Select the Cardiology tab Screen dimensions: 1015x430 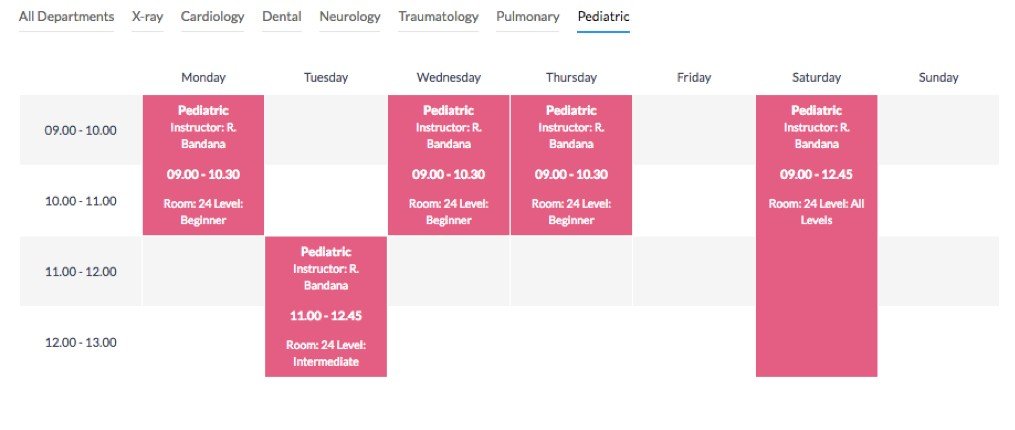212,17
